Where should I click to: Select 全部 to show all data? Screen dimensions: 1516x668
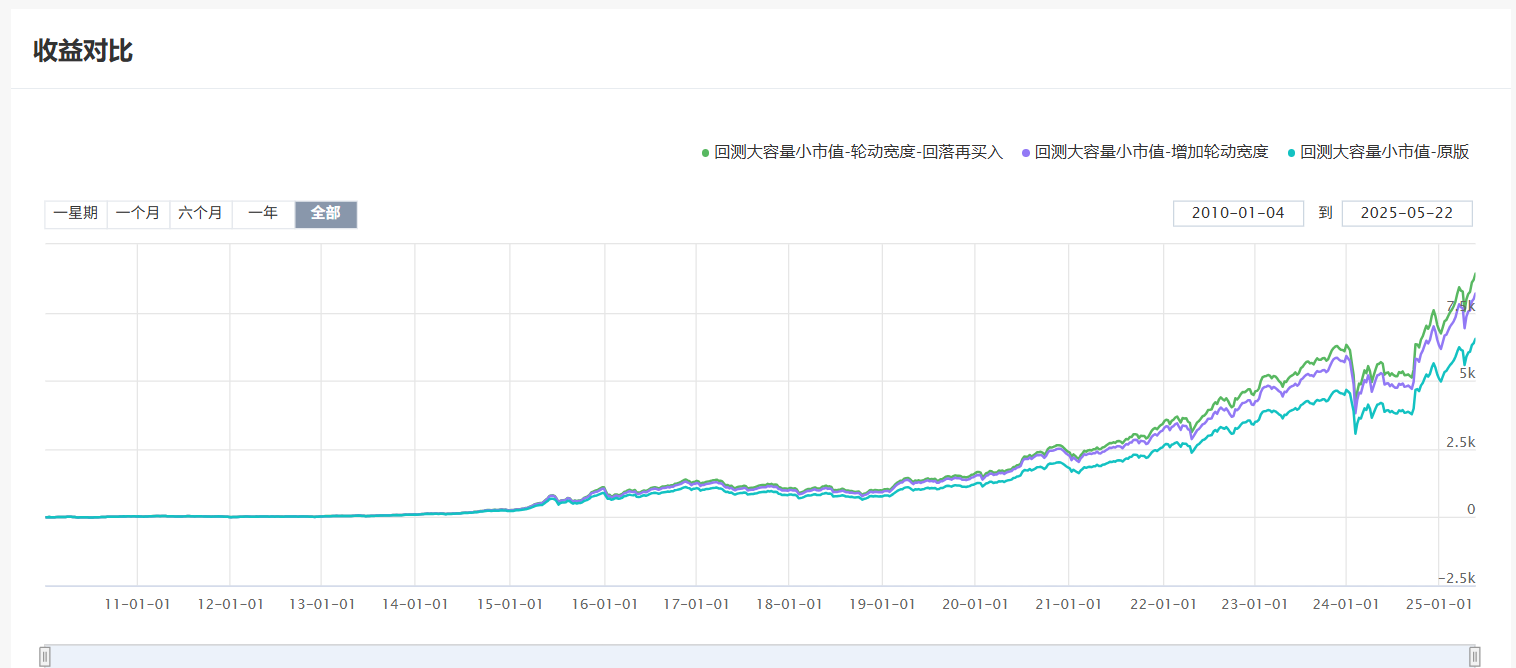[326, 214]
